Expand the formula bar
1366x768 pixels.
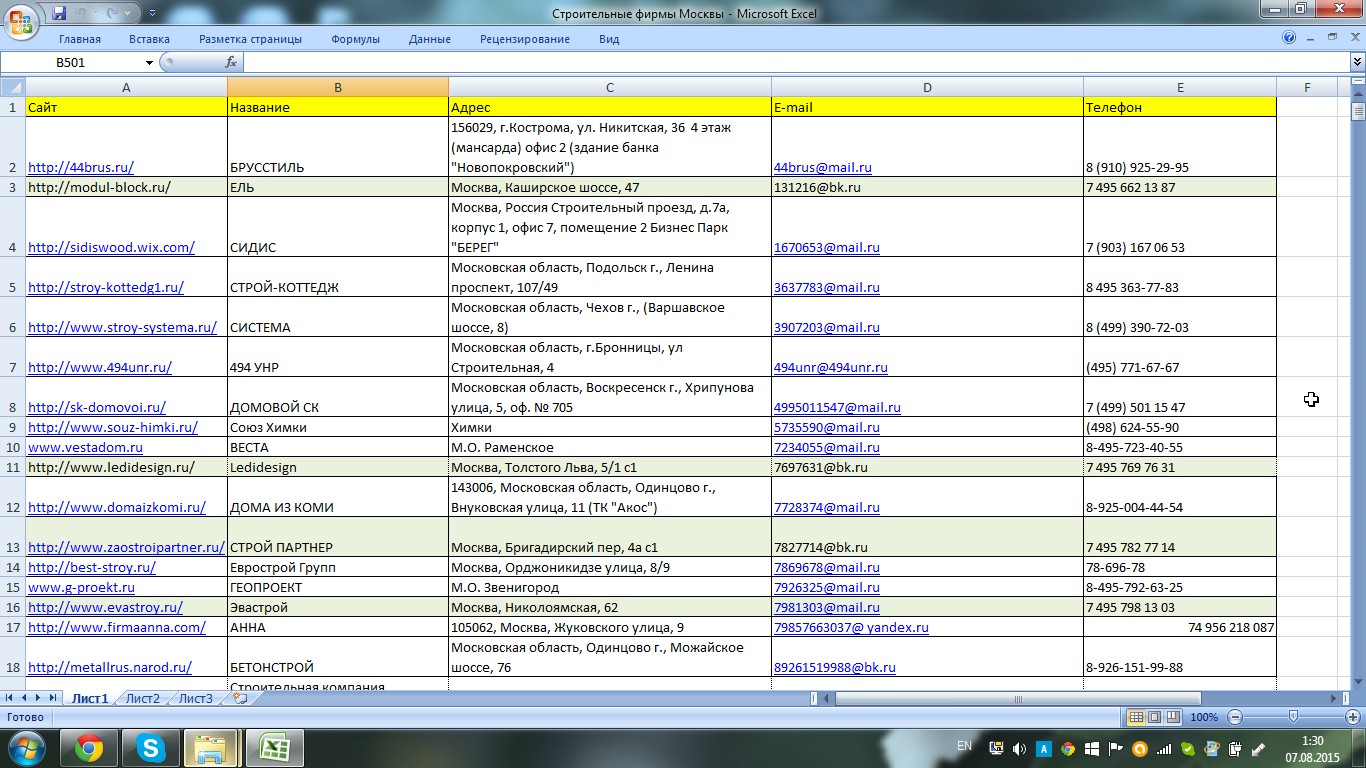click(1357, 62)
